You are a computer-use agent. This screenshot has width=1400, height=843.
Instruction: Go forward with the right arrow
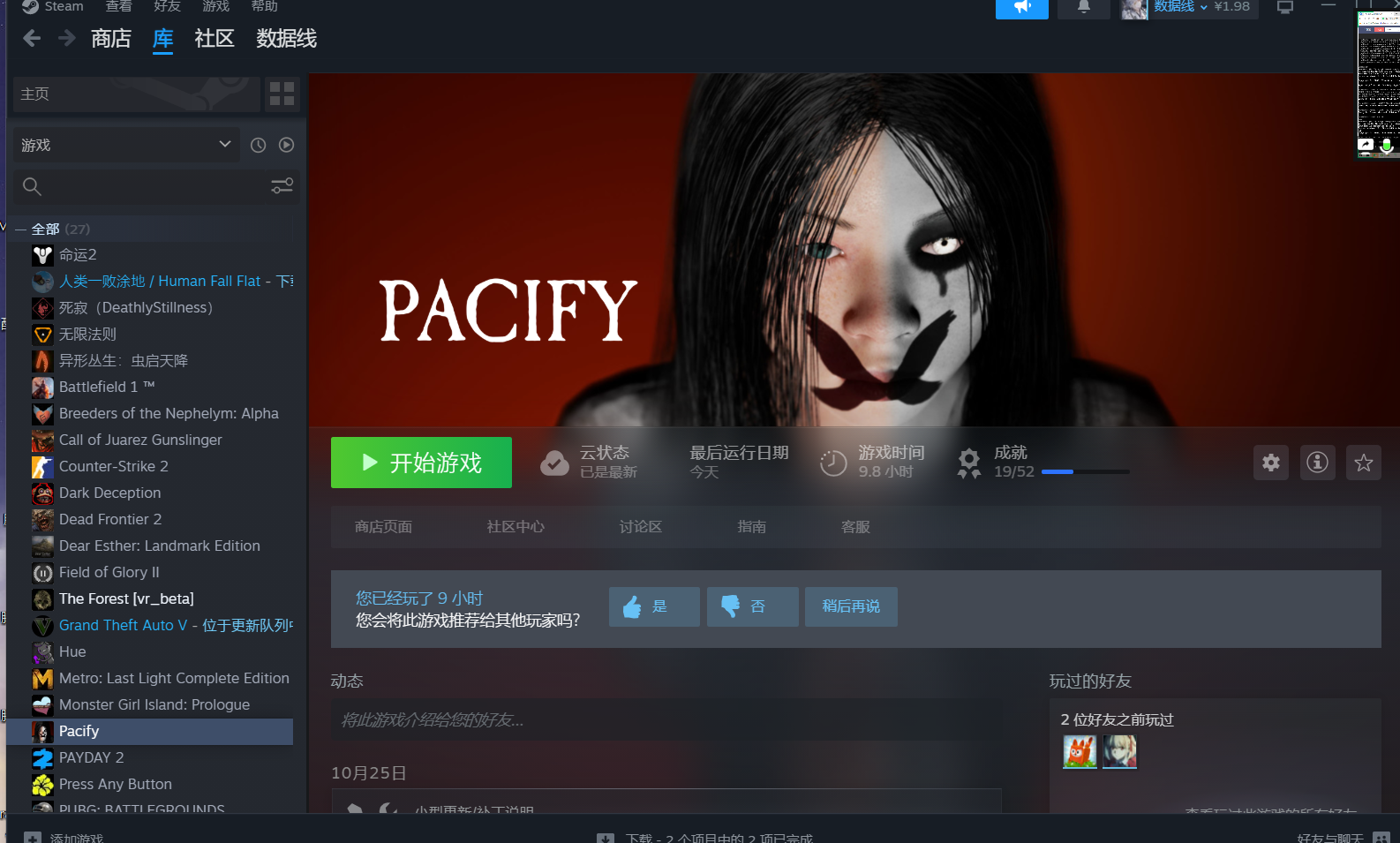[x=66, y=38]
